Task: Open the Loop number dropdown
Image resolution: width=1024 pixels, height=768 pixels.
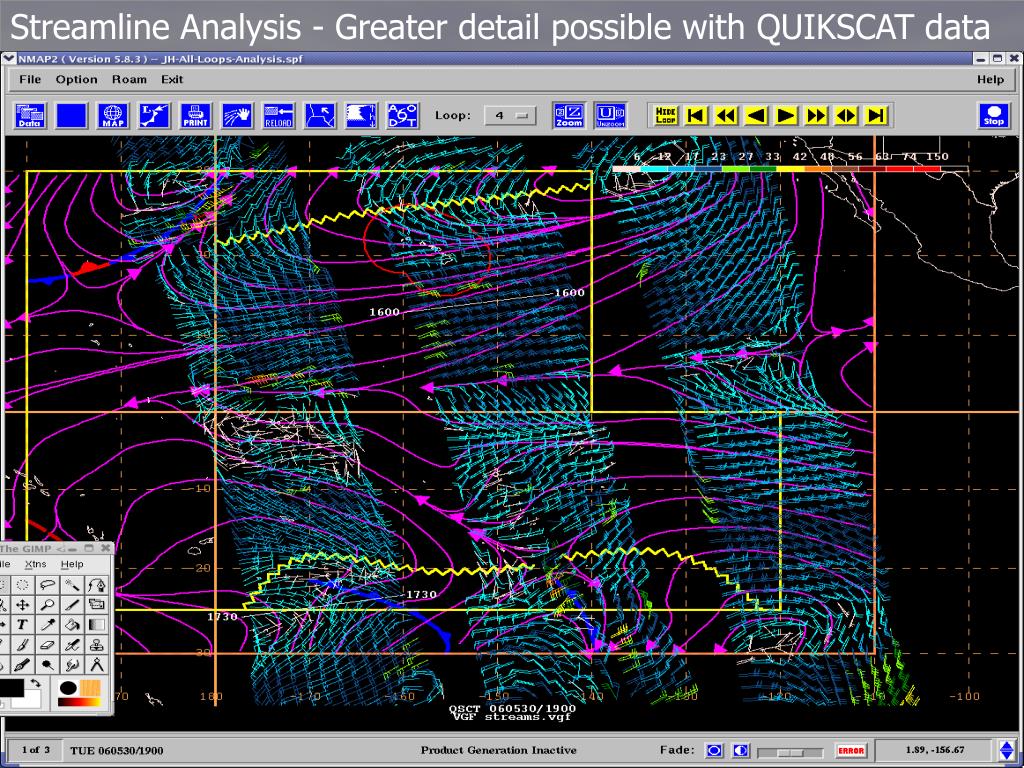Action: 510,116
